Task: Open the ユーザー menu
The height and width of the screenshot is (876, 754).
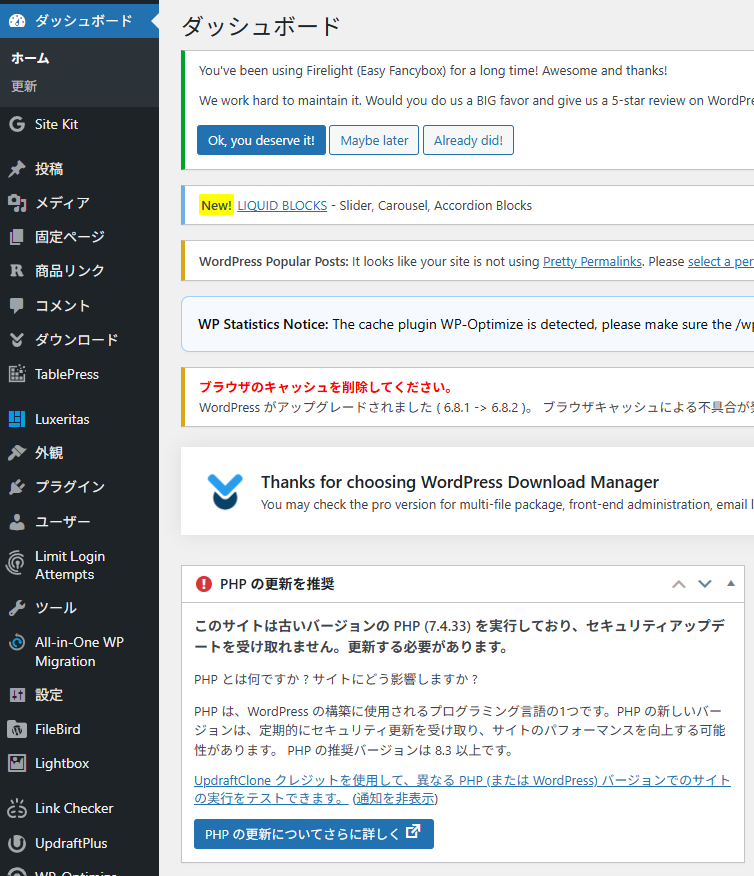Action: click(79, 521)
